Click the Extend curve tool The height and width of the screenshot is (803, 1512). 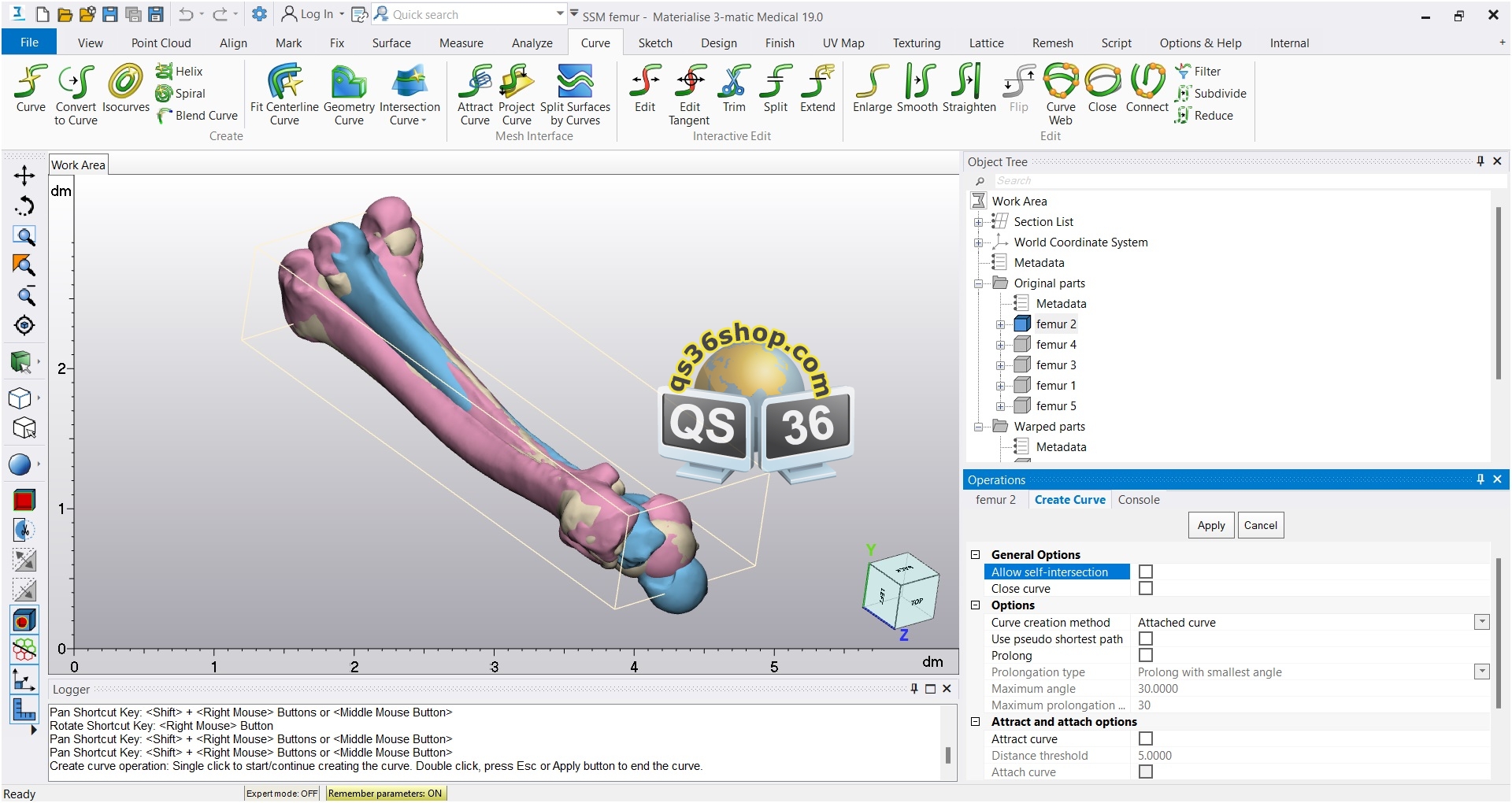pos(817,89)
